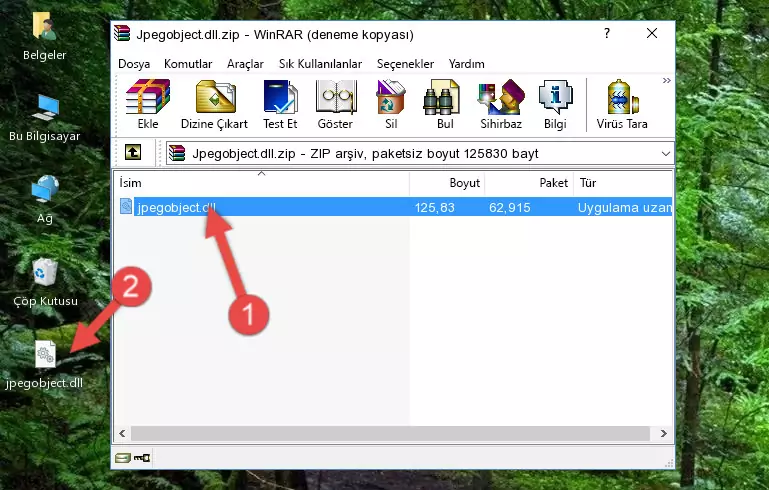769x490 pixels.
Task: Go up one folder level icon
Action: 133,153
